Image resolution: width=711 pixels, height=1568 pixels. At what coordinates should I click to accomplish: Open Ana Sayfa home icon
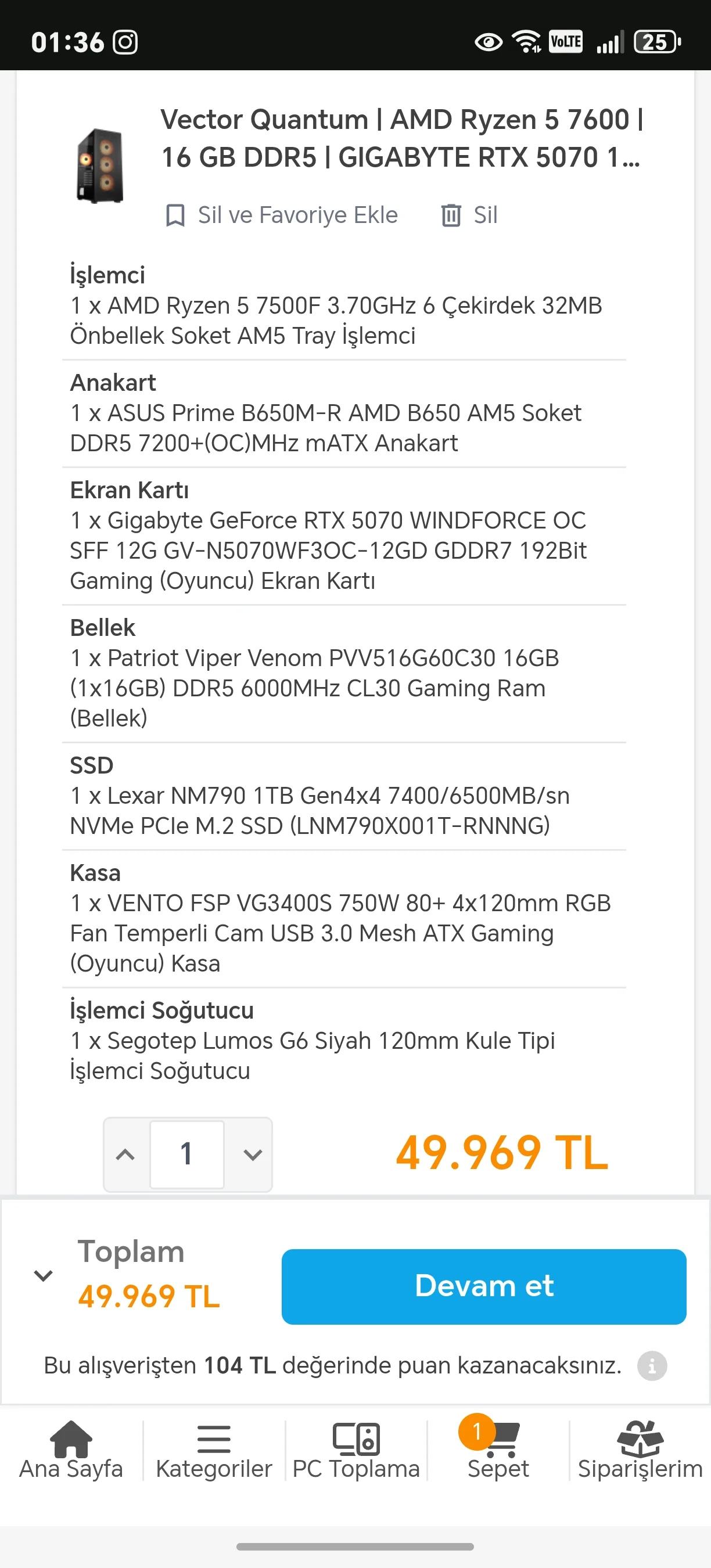(71, 1440)
